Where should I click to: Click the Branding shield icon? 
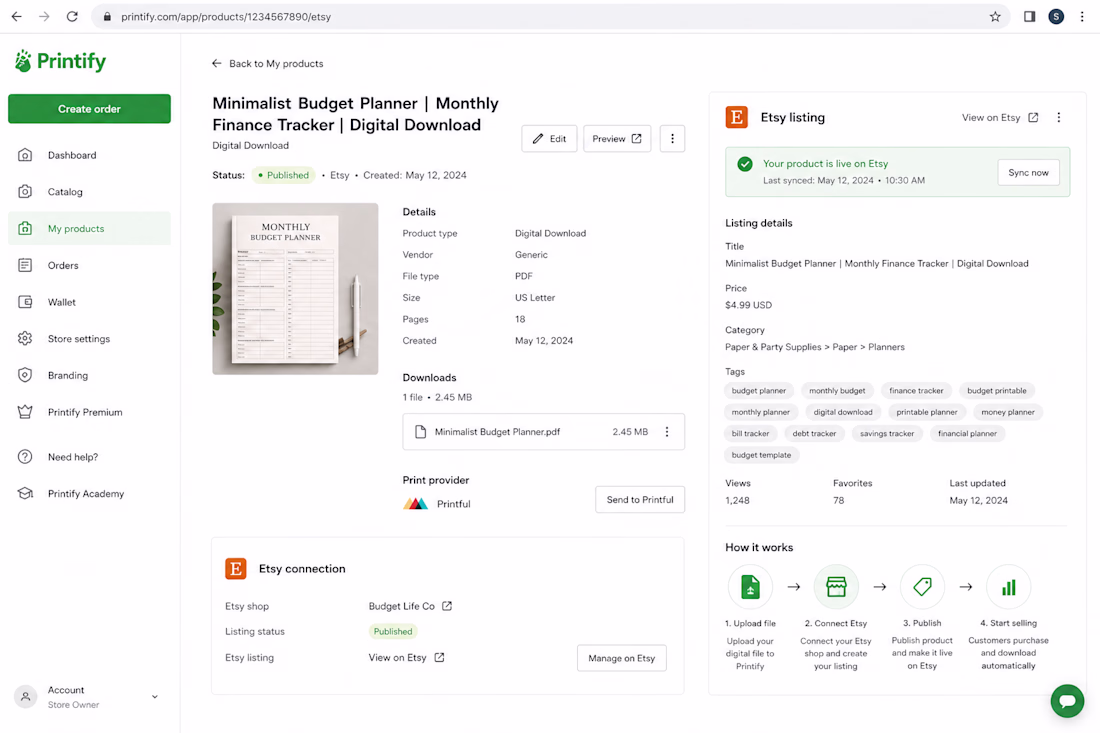pyautogui.click(x=25, y=375)
